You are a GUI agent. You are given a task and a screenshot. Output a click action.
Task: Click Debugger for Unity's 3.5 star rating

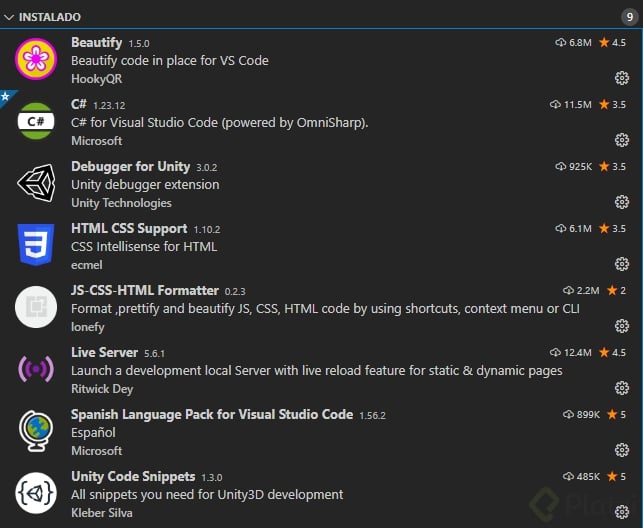tap(612, 166)
